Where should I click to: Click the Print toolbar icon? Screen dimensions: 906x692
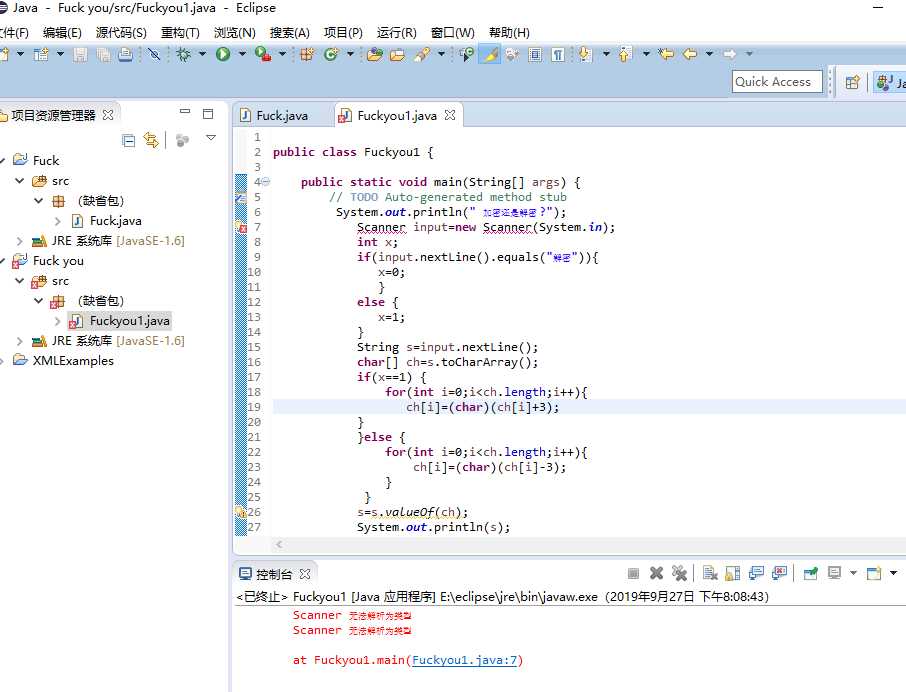tap(125, 54)
